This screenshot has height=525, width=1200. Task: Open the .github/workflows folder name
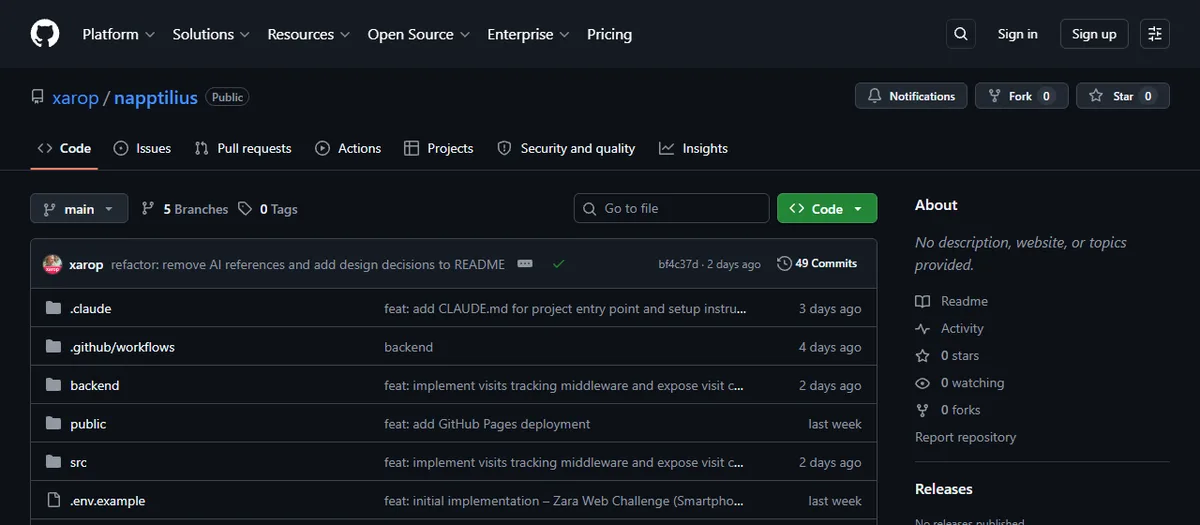[x=122, y=347]
